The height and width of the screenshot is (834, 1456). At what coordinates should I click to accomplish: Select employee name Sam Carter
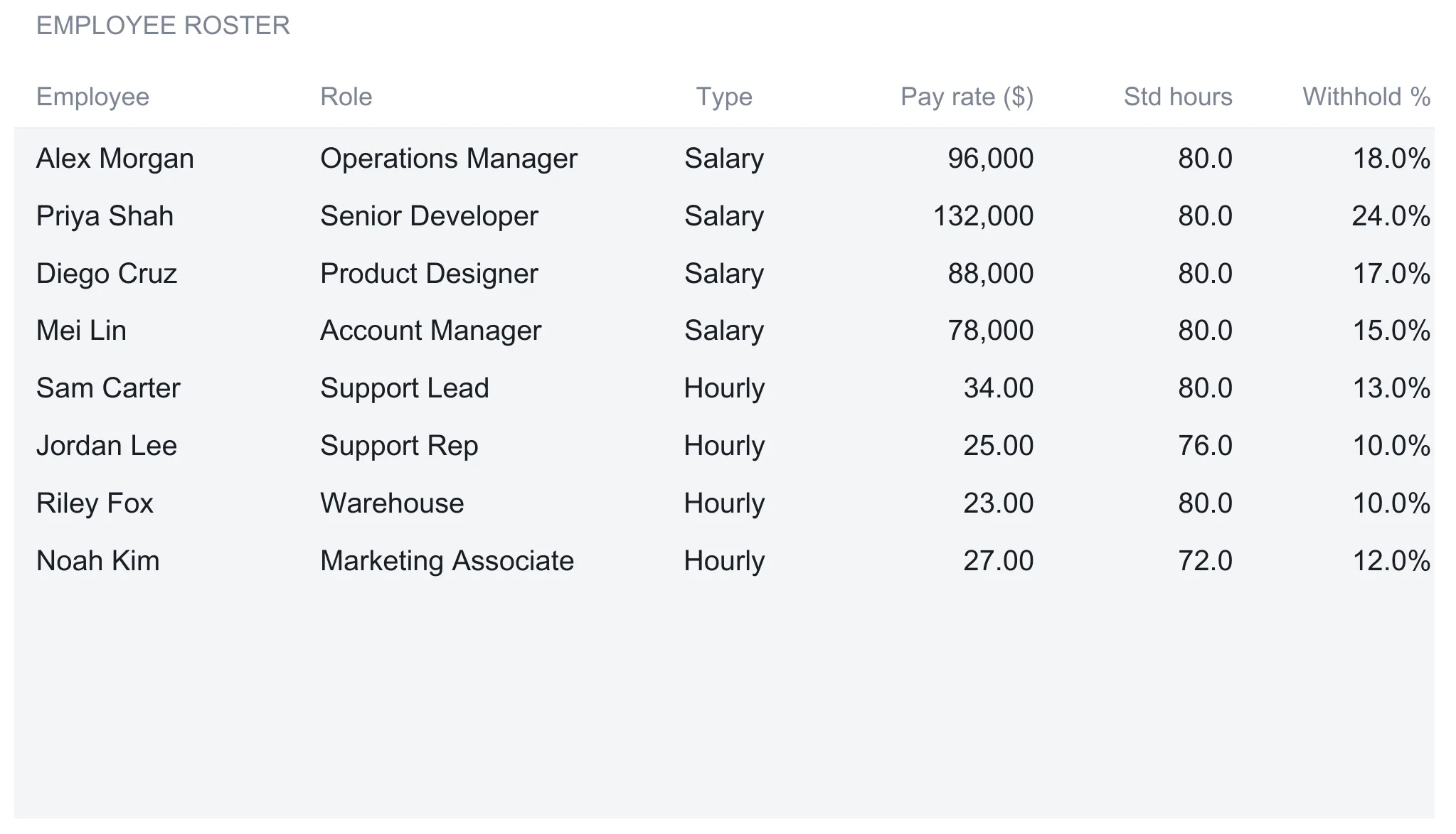click(x=108, y=388)
